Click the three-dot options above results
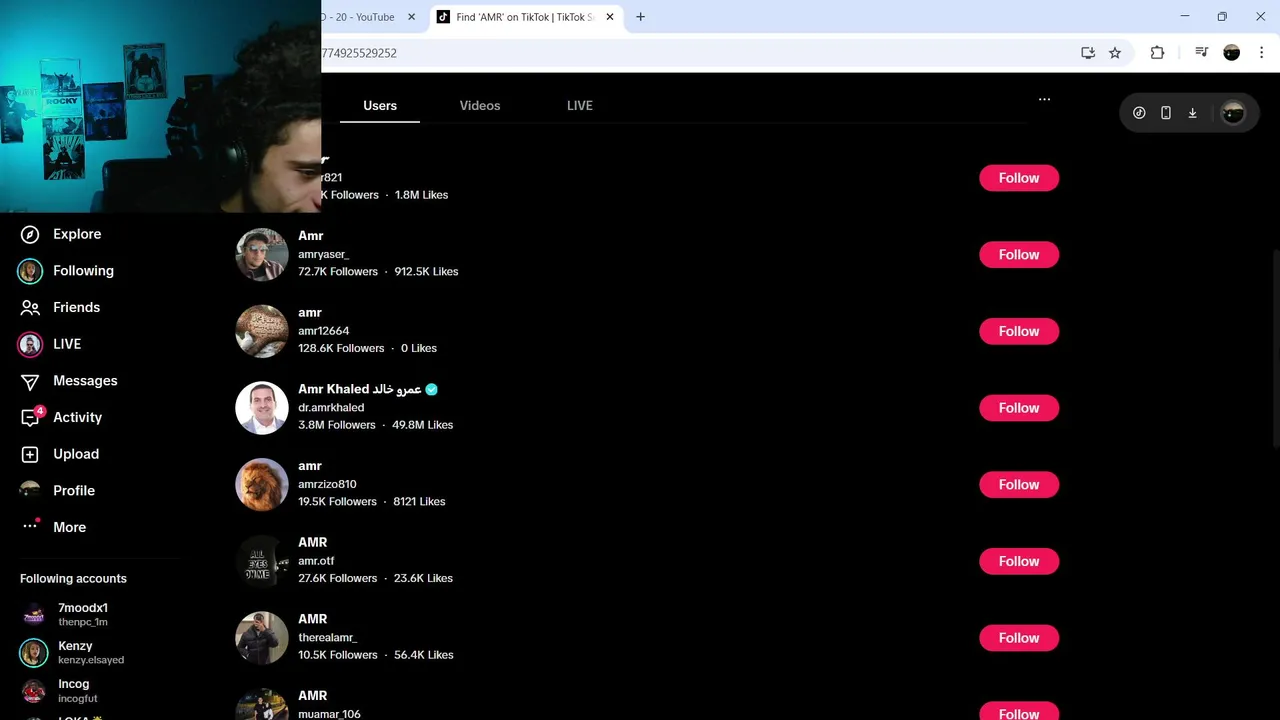 point(1044,99)
